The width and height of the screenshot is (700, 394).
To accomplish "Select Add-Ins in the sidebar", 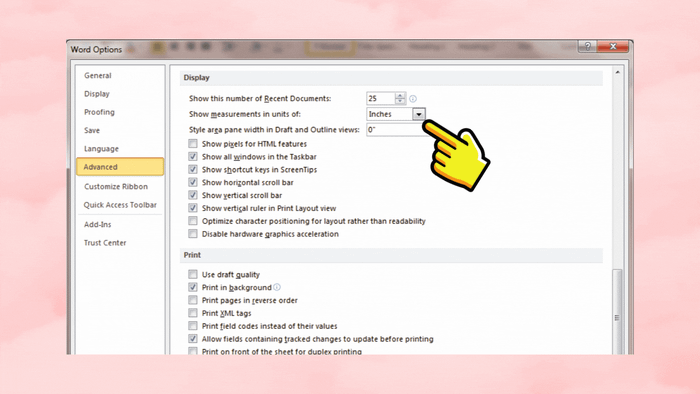I will pos(98,224).
